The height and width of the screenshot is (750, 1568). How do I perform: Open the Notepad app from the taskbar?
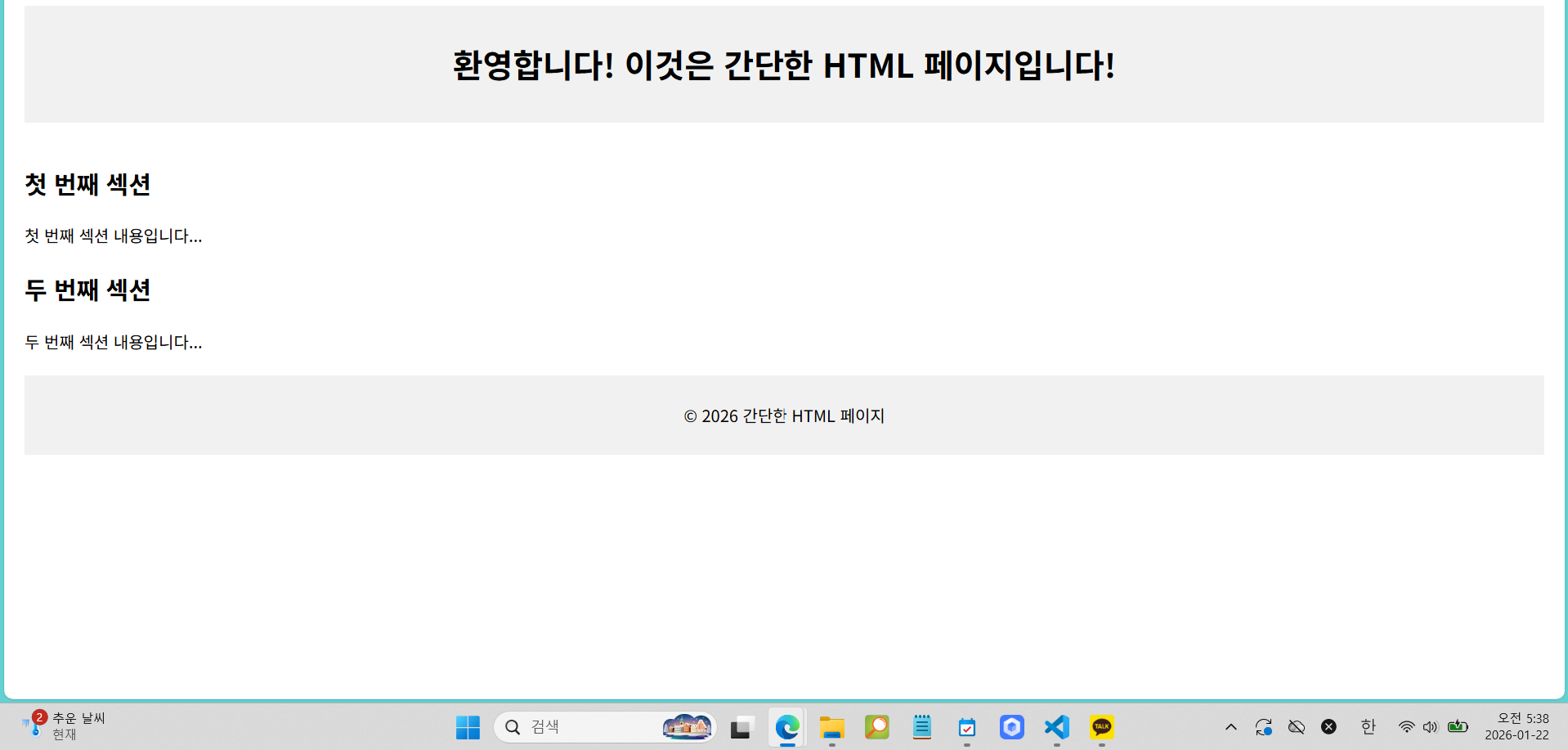pyautogui.click(x=921, y=727)
